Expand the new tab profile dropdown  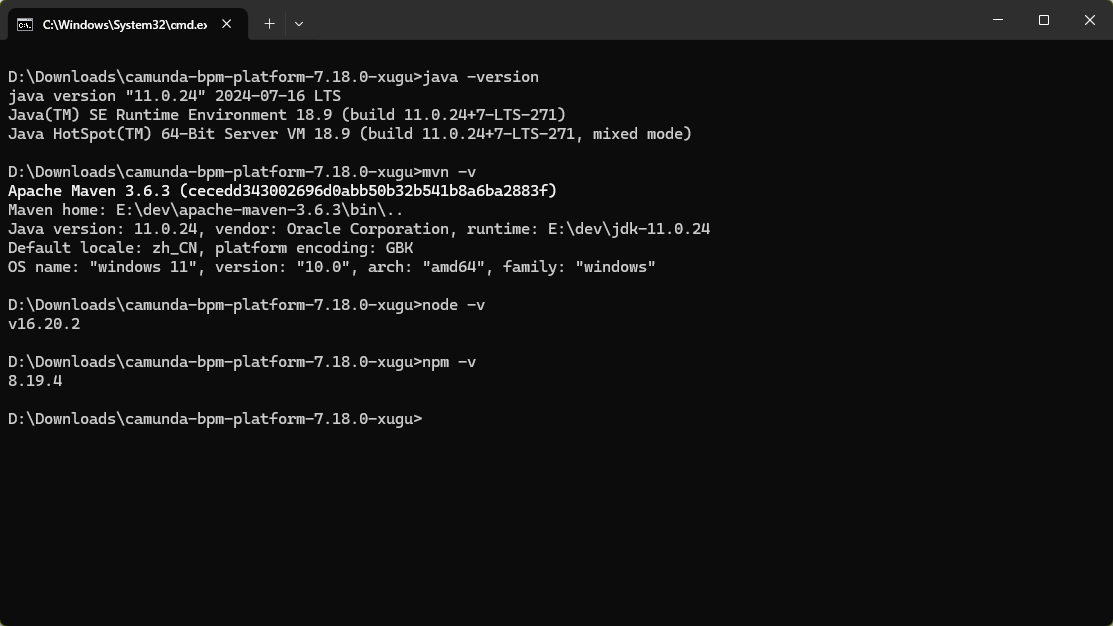[x=299, y=24]
